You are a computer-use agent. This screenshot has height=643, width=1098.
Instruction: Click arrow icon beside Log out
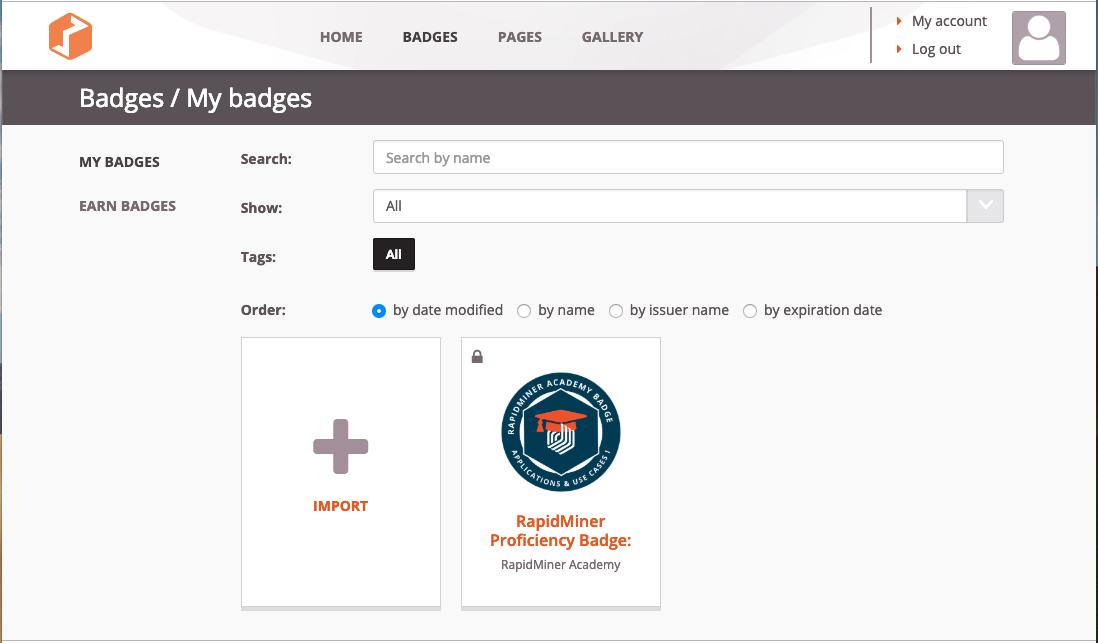pos(898,49)
